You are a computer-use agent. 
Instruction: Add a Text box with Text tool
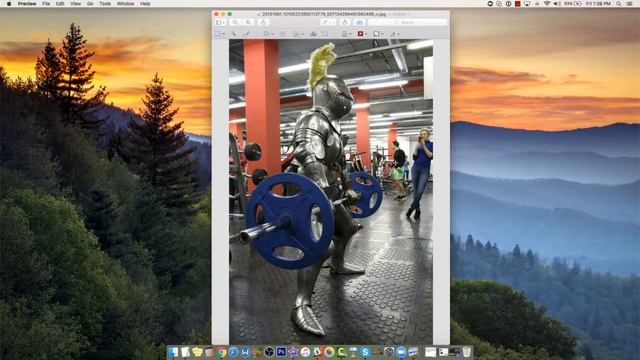pyautogui.click(x=283, y=34)
